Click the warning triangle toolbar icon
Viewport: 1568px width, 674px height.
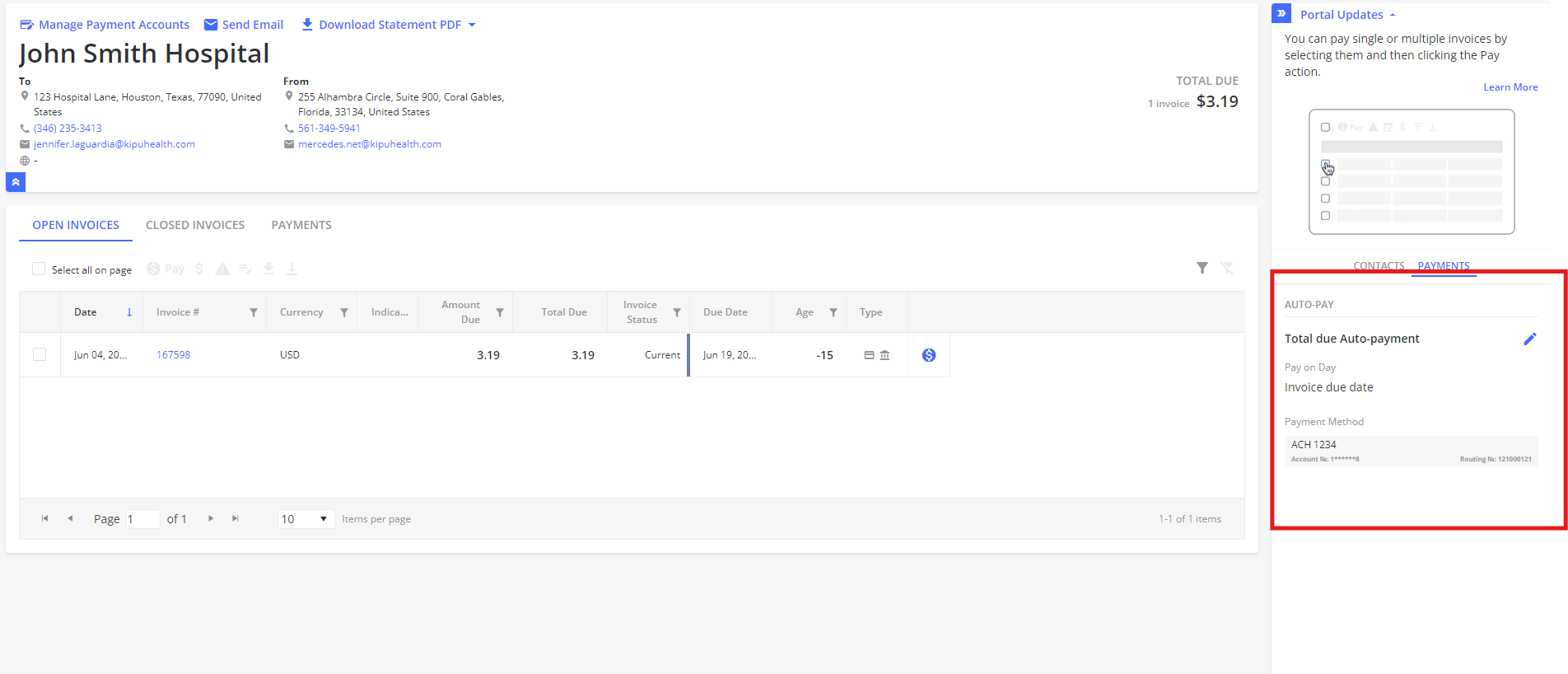click(222, 269)
